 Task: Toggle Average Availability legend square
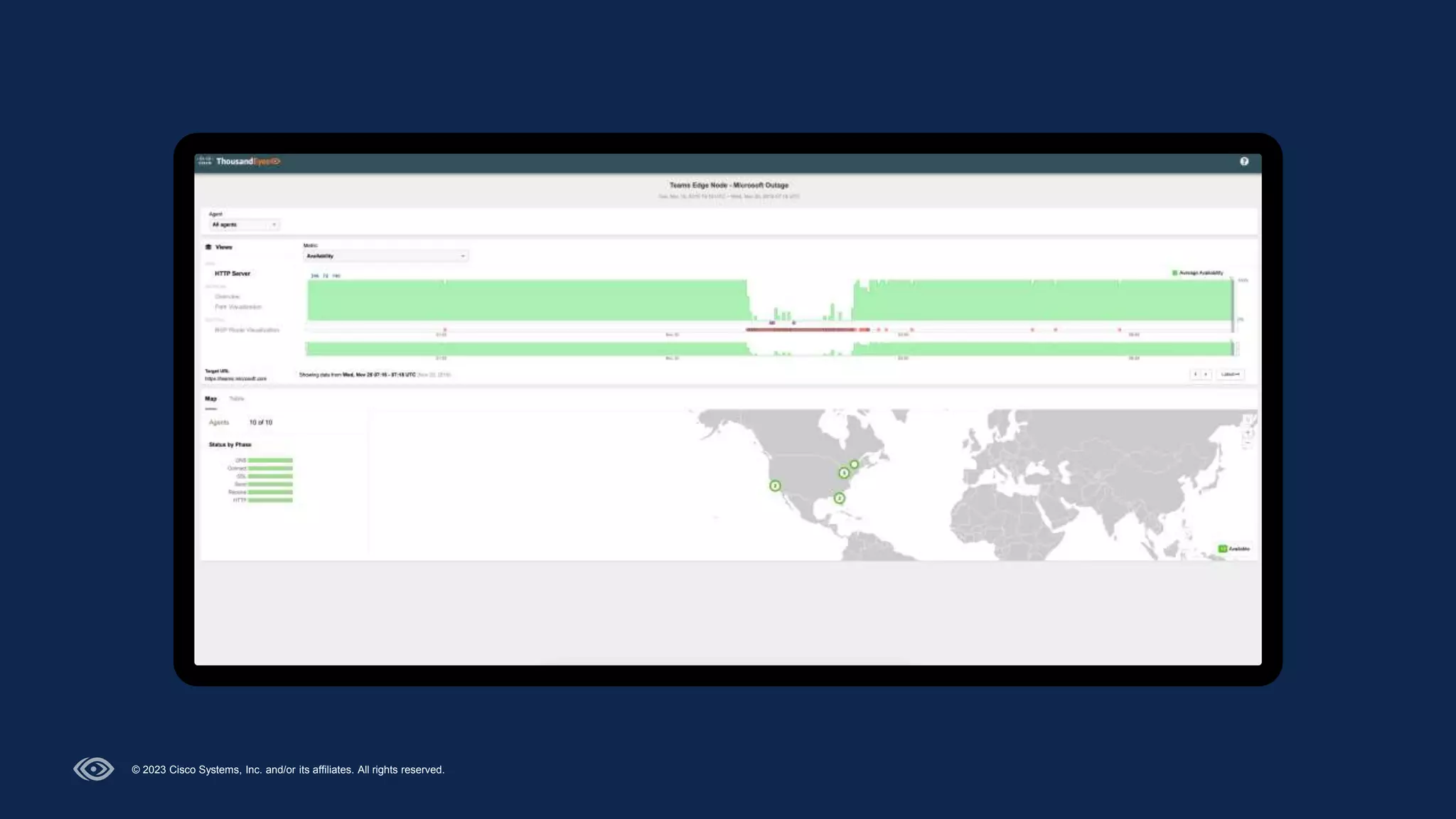pos(1174,273)
